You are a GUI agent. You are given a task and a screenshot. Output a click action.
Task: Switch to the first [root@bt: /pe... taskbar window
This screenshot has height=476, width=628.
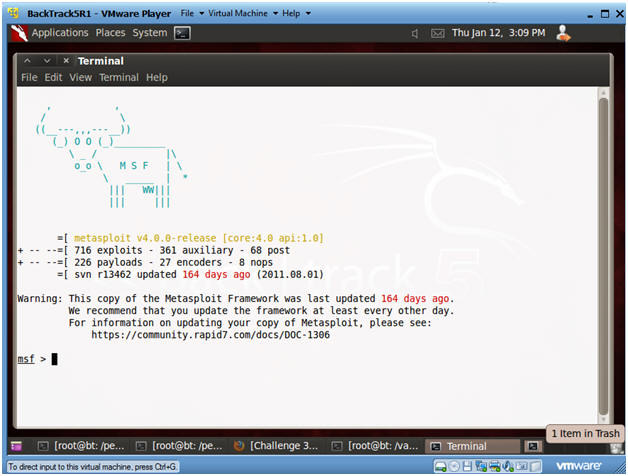click(x=81, y=446)
